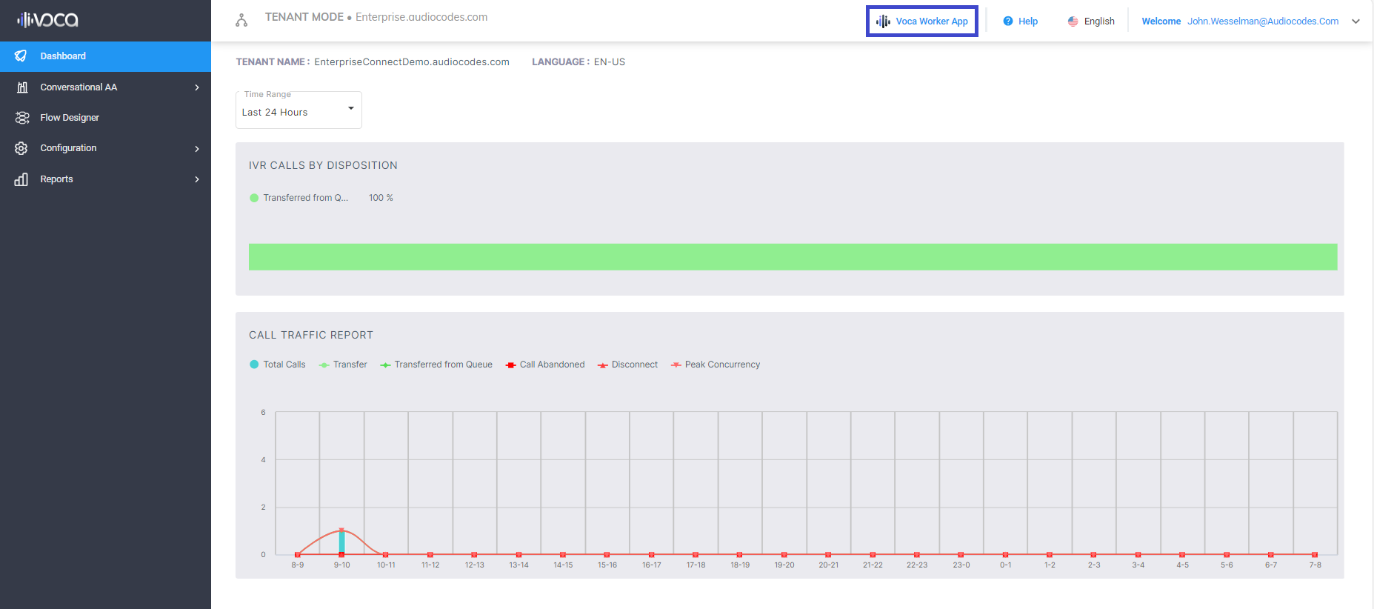Click the green IVR disposition bar
This screenshot has width=1374, height=609.
click(x=792, y=256)
